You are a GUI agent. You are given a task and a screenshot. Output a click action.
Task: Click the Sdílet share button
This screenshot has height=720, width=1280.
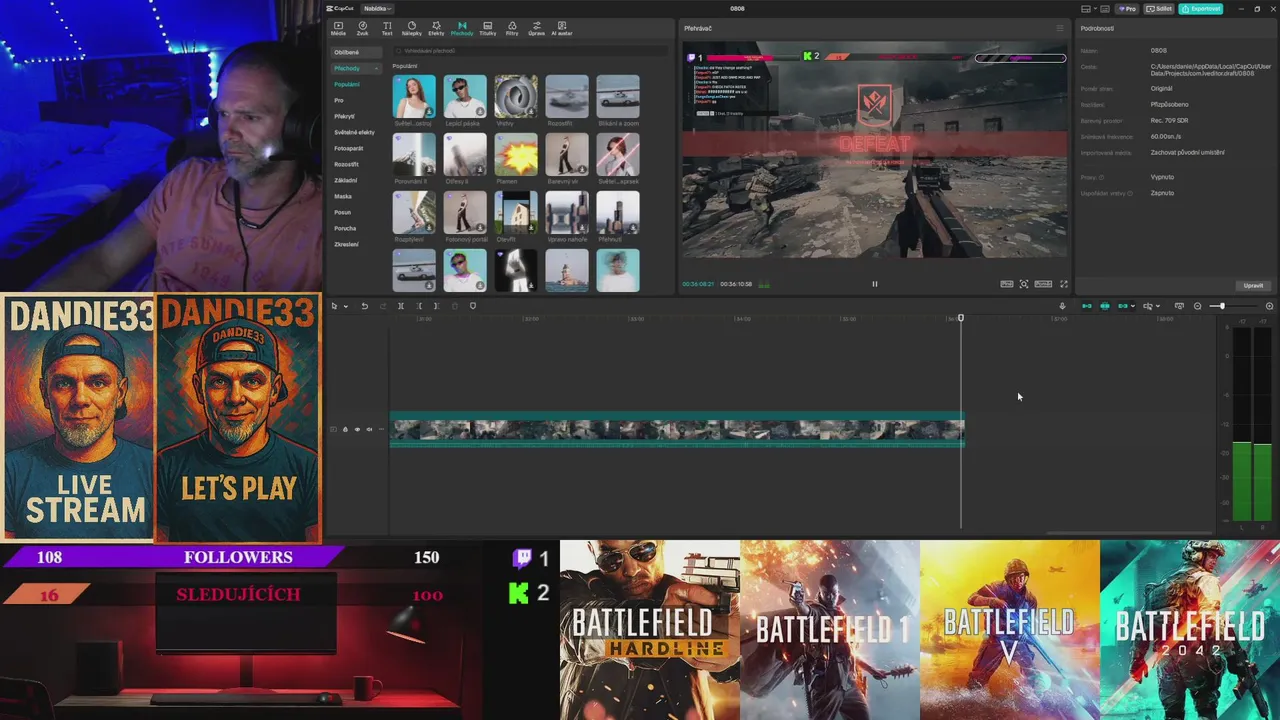1159,9
